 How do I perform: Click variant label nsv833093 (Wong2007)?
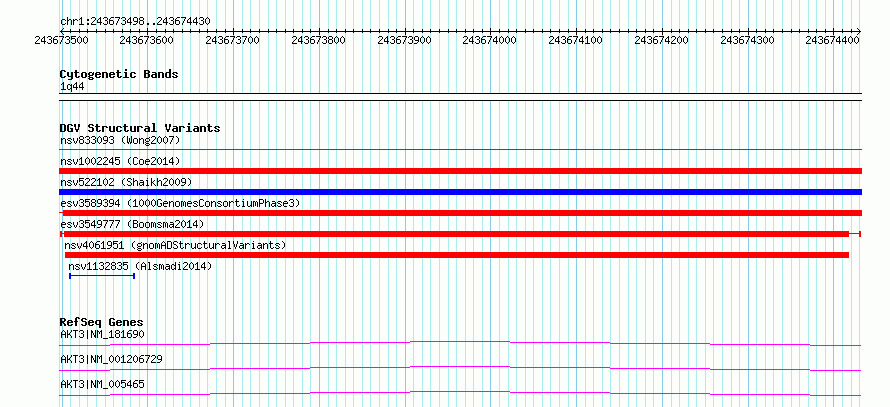(x=120, y=140)
